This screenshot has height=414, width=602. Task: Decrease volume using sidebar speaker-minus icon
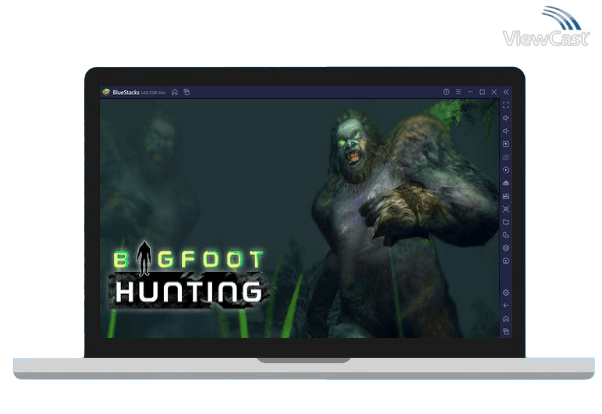[506, 131]
